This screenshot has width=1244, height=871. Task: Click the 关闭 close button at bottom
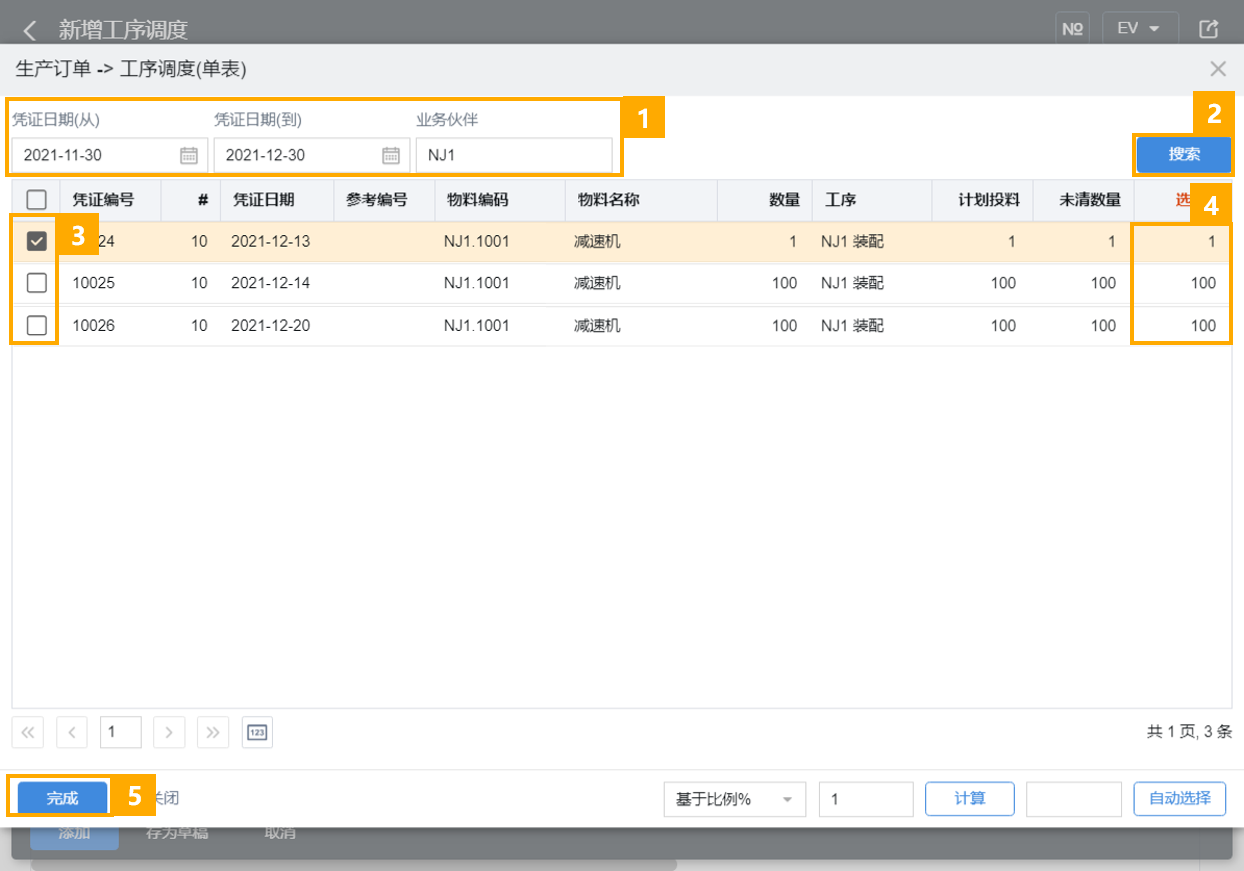(x=164, y=798)
